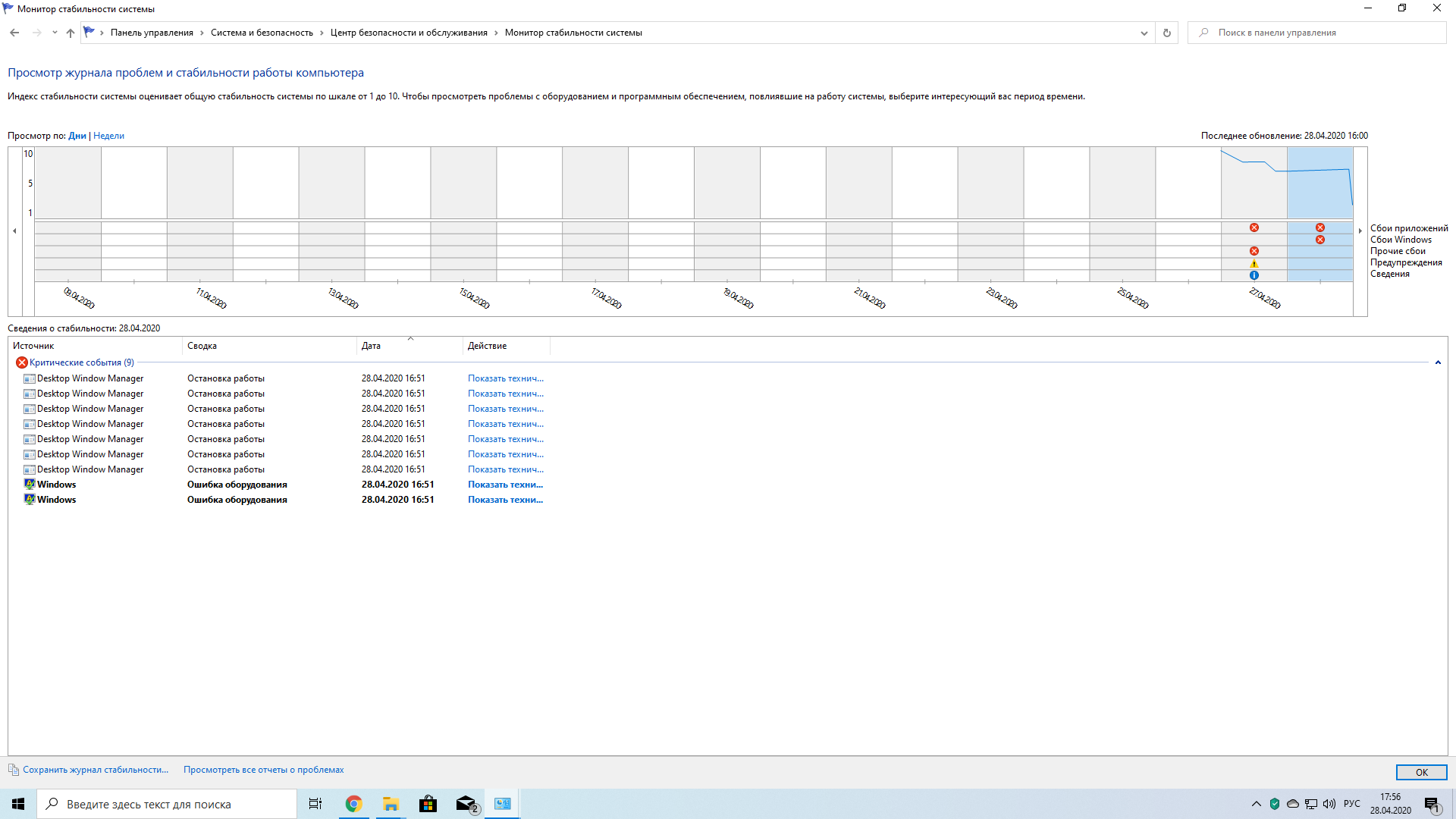Open Система и безопасность breadcrumb

262,33
